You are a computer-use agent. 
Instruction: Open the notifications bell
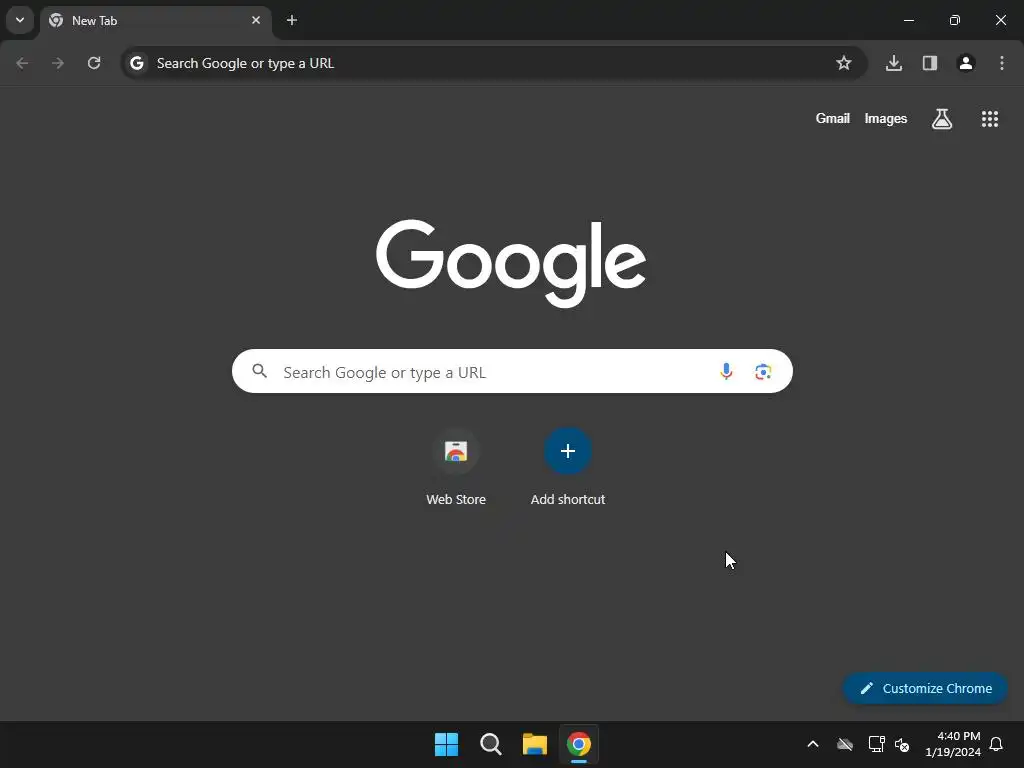[x=996, y=744]
